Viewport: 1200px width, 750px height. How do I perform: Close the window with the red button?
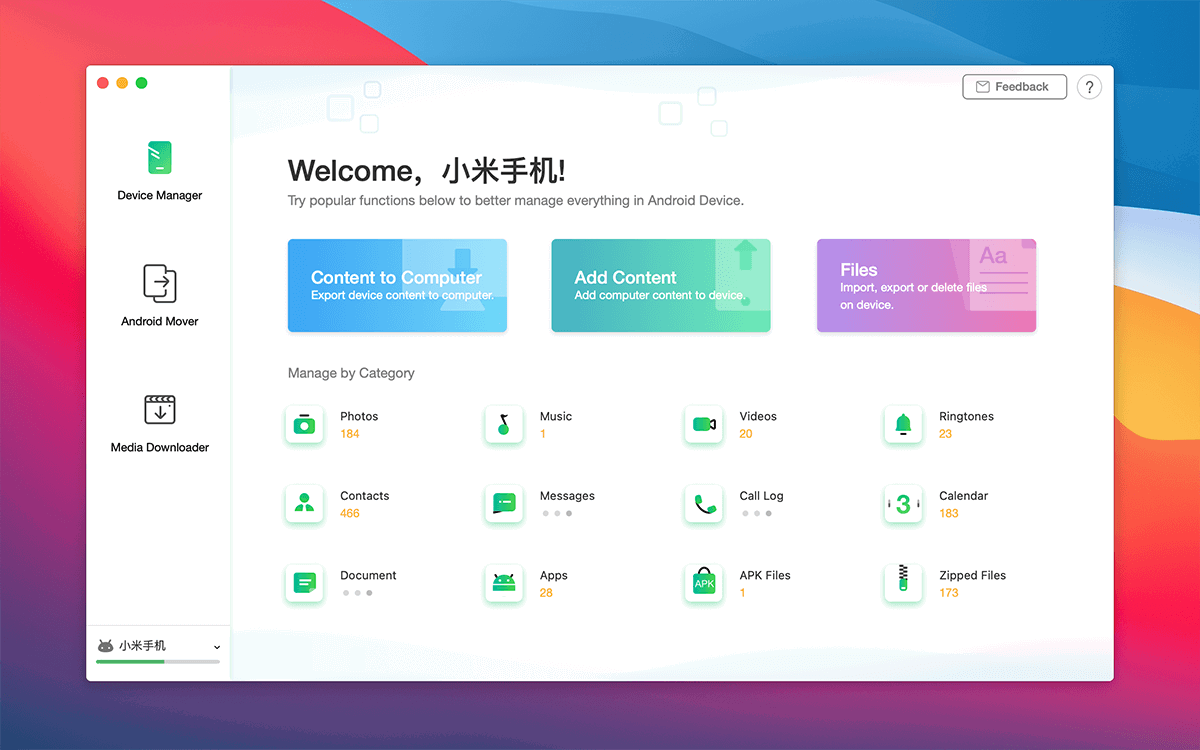103,83
